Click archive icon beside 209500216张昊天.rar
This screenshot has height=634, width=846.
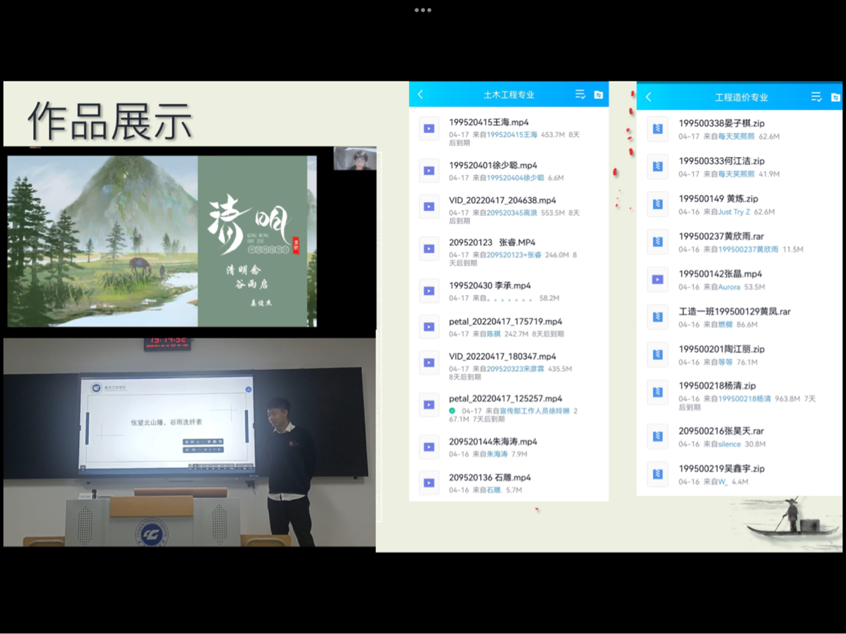(657, 437)
